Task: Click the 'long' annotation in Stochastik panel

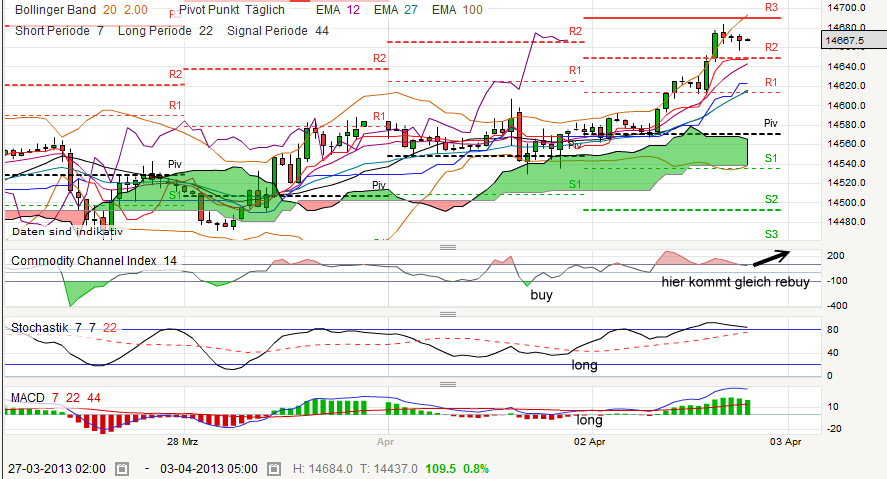Action: point(584,365)
